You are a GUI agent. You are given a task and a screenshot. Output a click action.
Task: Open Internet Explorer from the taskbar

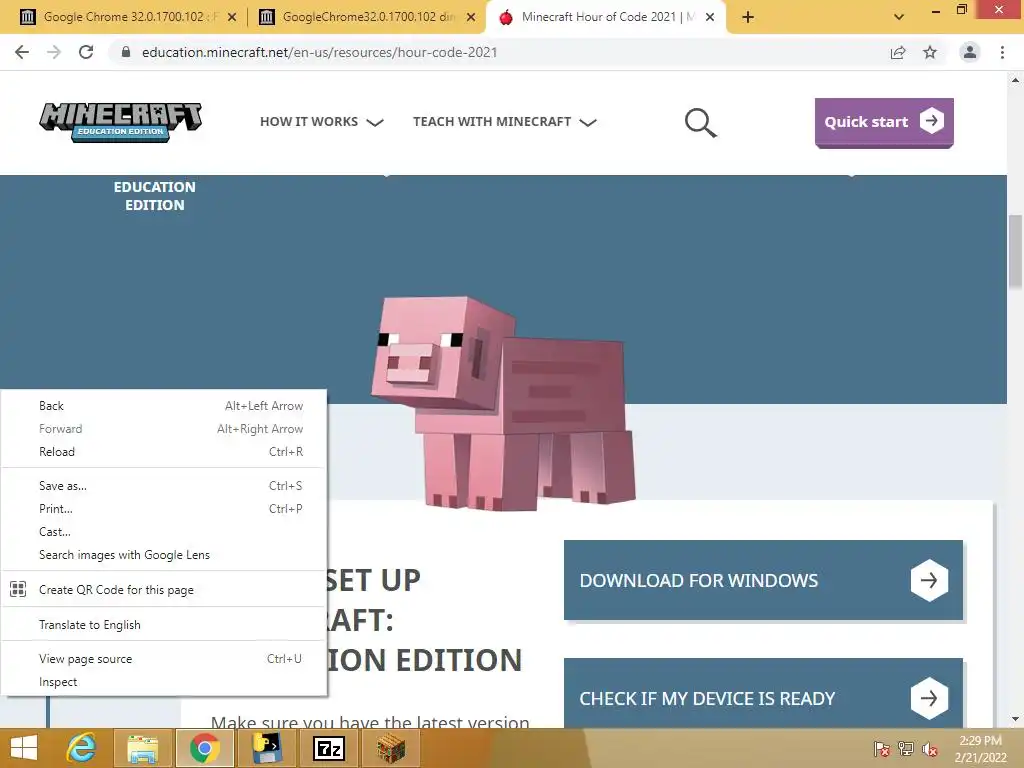point(82,748)
